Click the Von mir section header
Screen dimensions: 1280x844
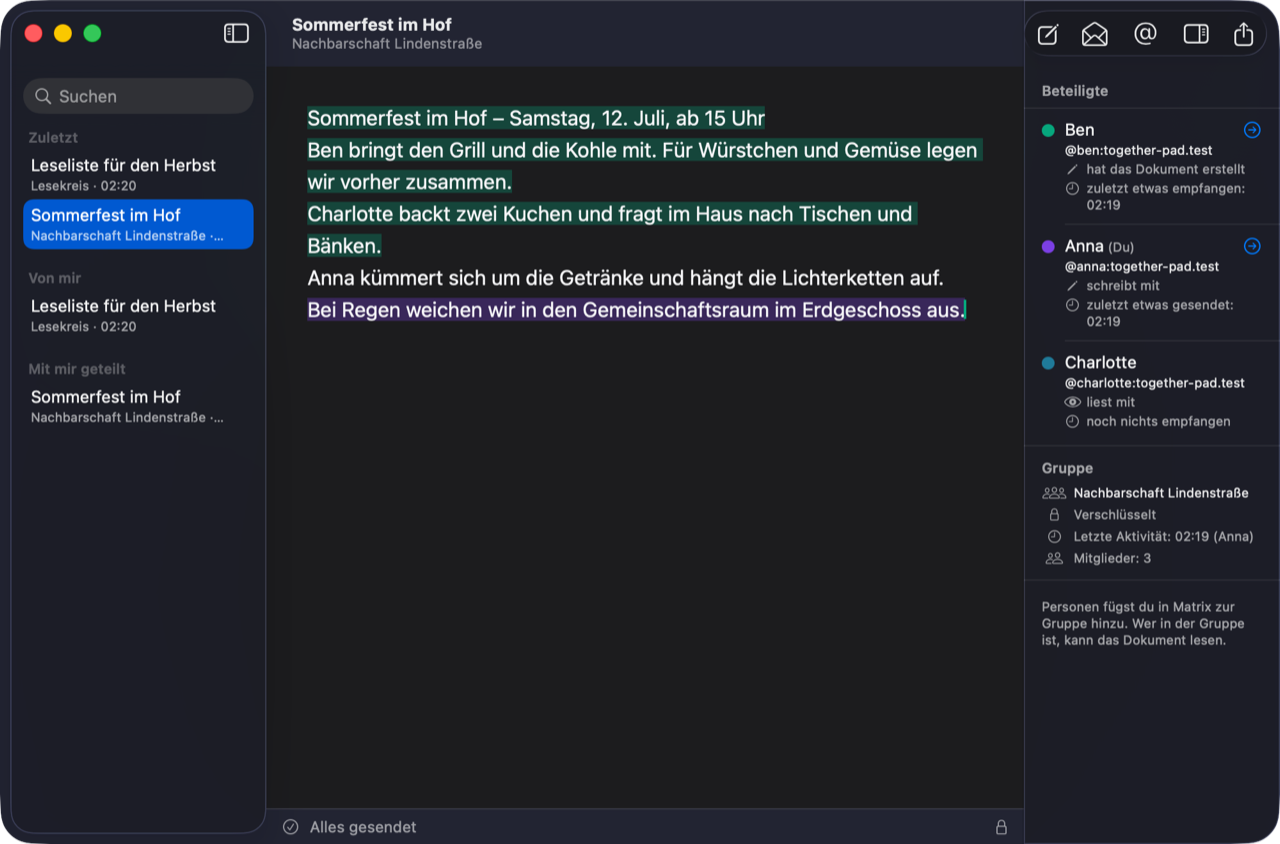pos(55,278)
